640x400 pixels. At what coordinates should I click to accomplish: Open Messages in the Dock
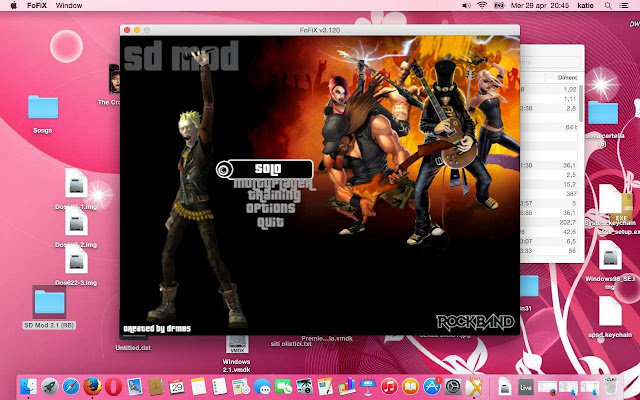pos(262,386)
